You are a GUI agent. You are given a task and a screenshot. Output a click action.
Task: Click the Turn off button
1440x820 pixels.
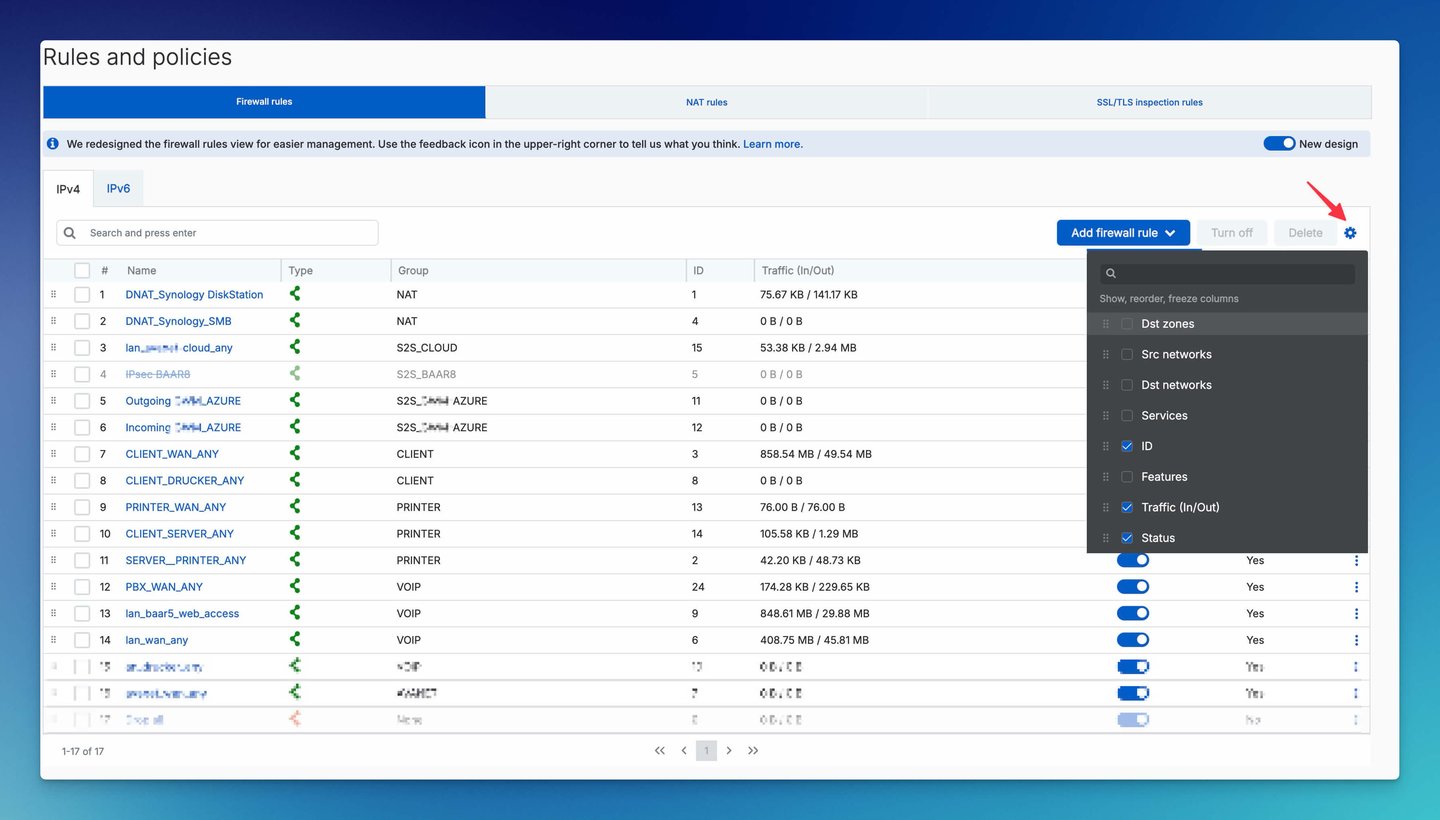[1232, 233]
